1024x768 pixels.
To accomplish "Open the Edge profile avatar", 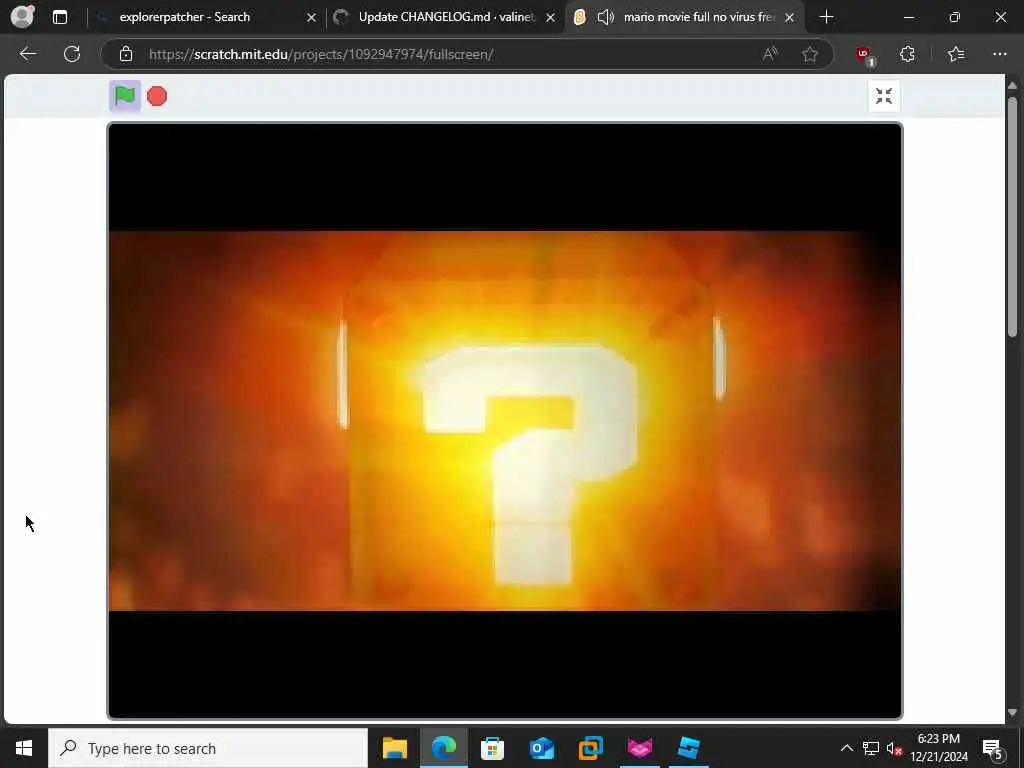I will point(23,16).
